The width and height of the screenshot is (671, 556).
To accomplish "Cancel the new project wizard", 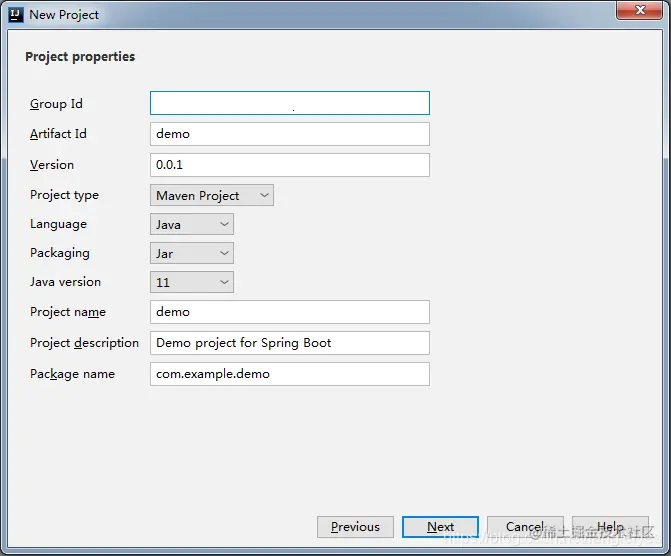I will (525, 527).
